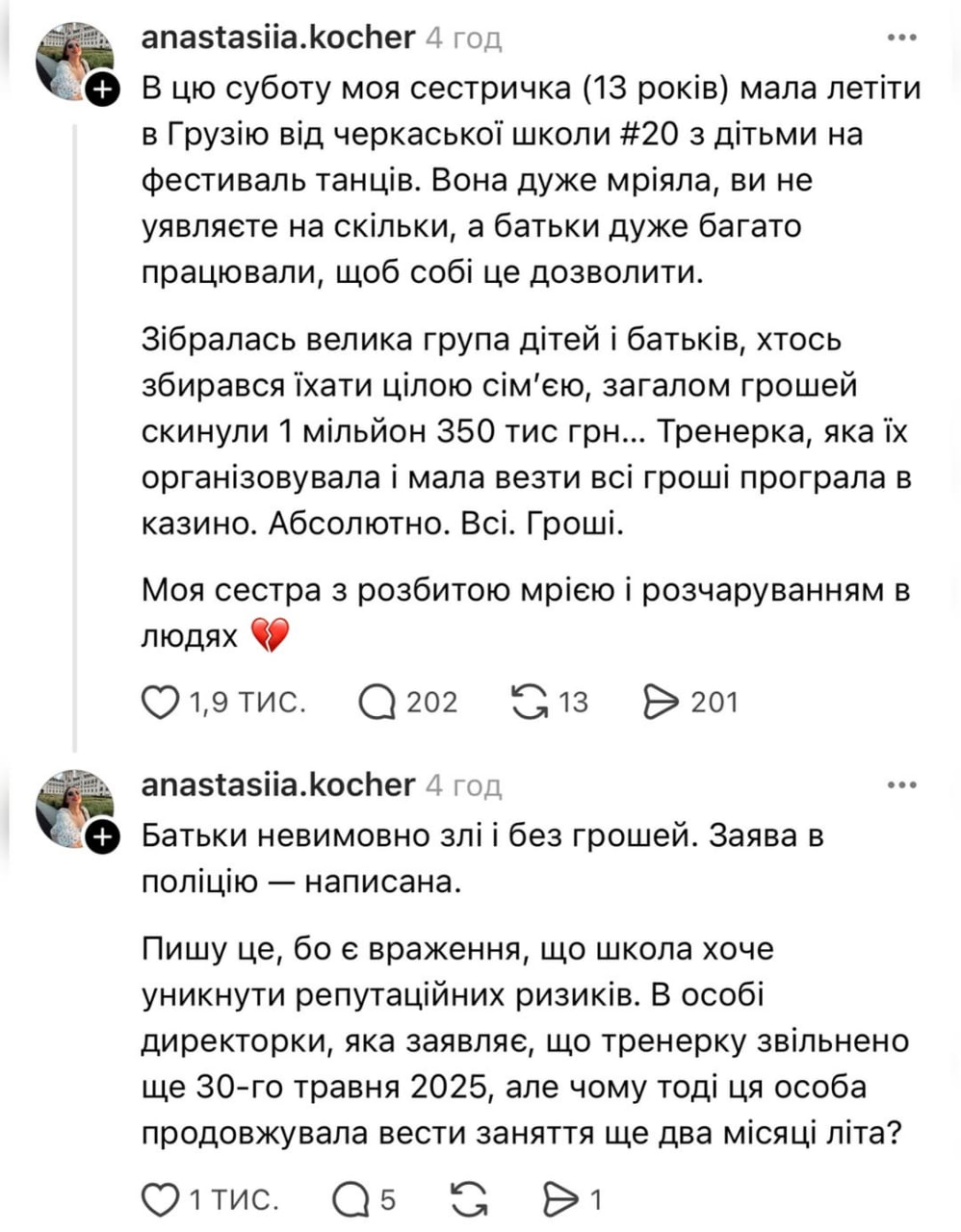Follow via plus badge on first avatar
This screenshot has width=961, height=1232.
click(102, 91)
